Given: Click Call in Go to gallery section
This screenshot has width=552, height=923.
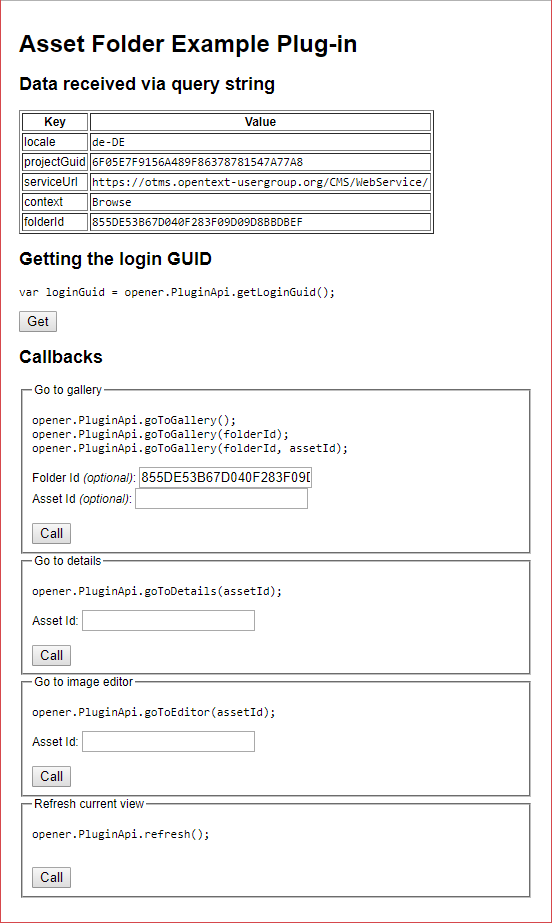Looking at the screenshot, I should (51, 533).
